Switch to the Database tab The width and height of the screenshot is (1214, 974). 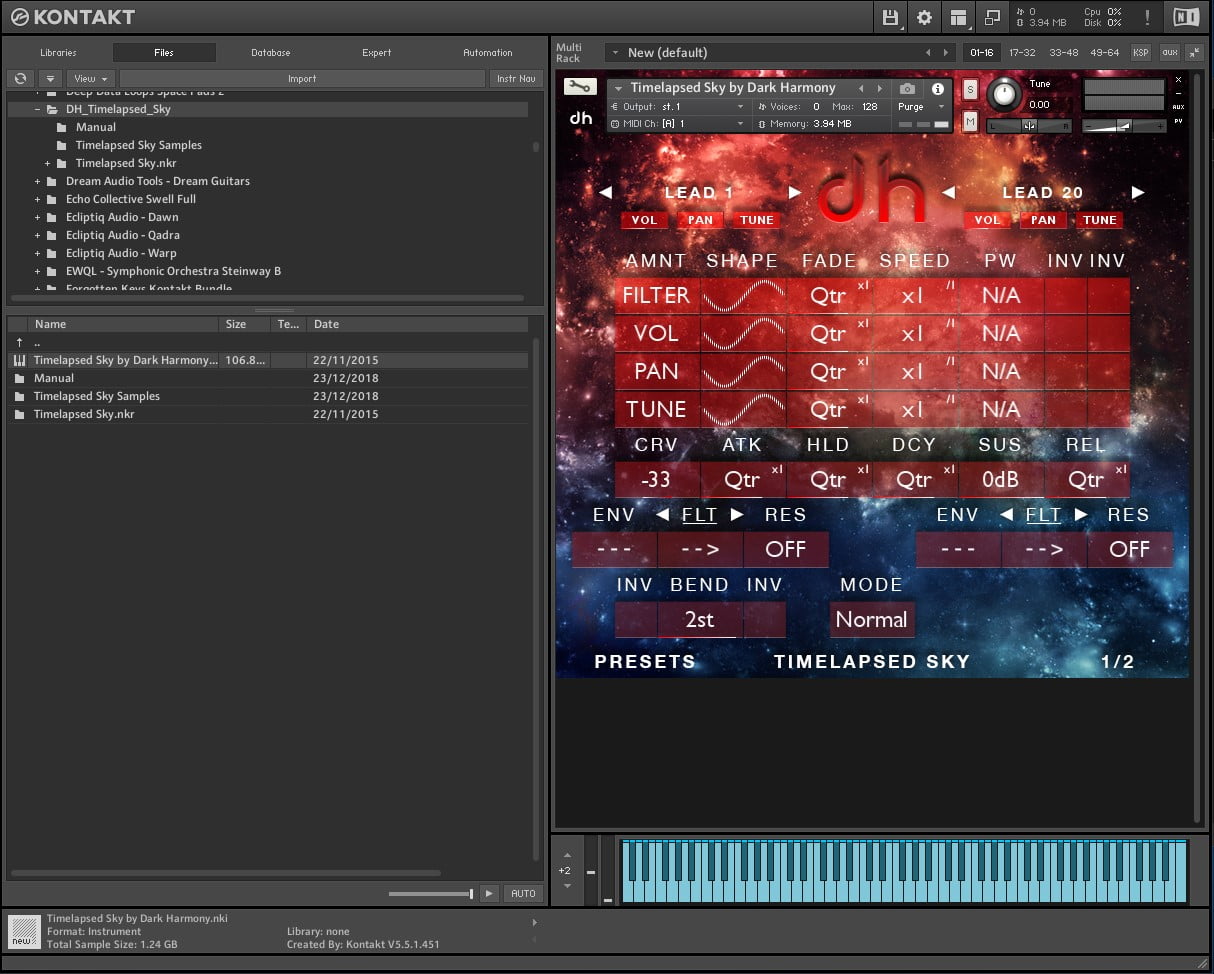click(x=270, y=53)
